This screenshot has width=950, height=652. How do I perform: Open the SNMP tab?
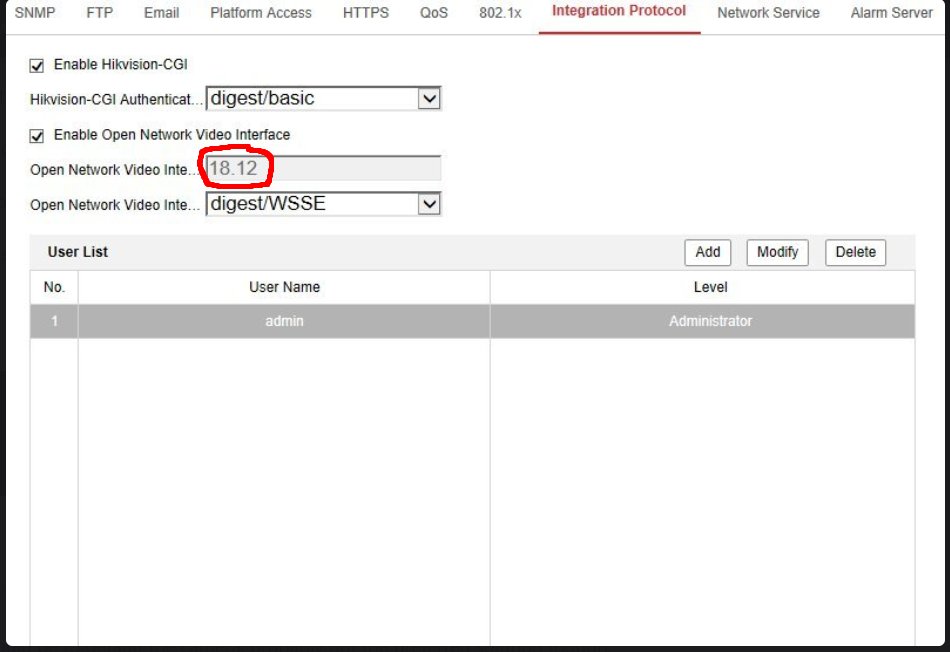tap(34, 13)
